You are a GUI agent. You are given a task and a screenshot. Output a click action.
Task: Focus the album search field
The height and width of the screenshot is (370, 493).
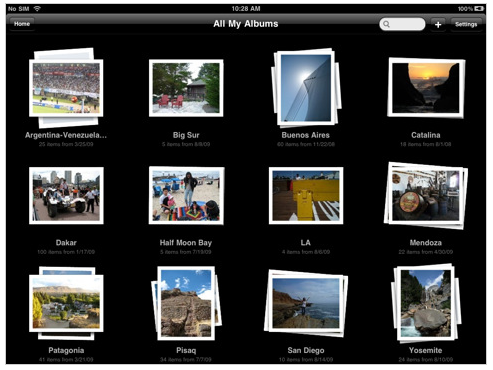(x=402, y=24)
